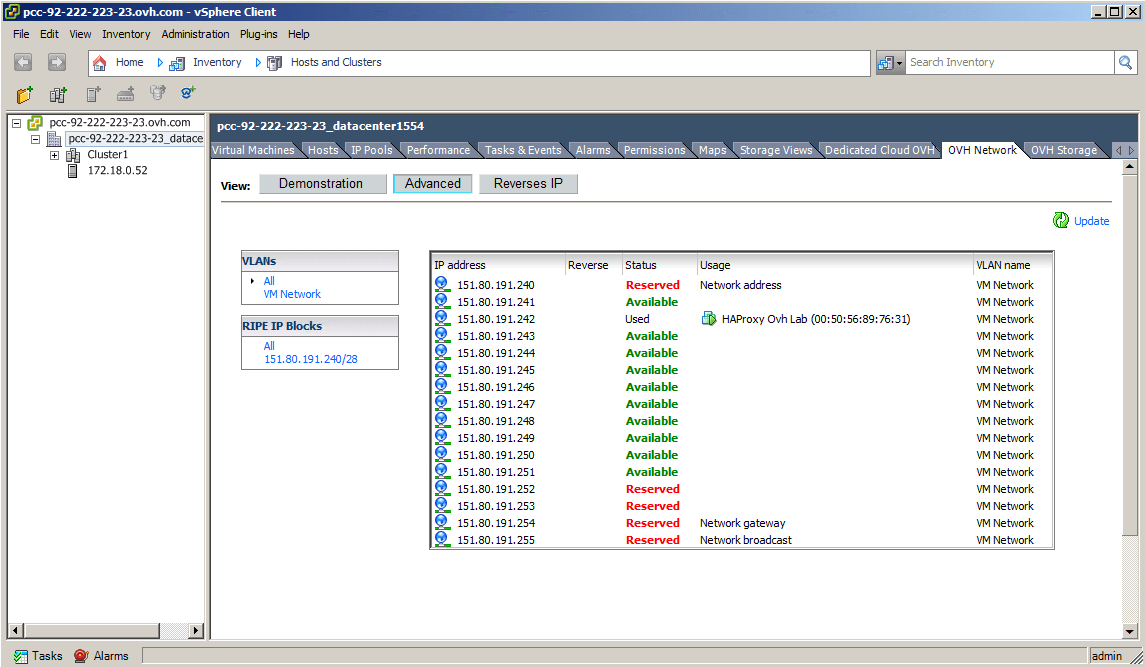Screen dimensions: 1145x667
Task: Select the Demonstration view button
Action: coord(321,183)
